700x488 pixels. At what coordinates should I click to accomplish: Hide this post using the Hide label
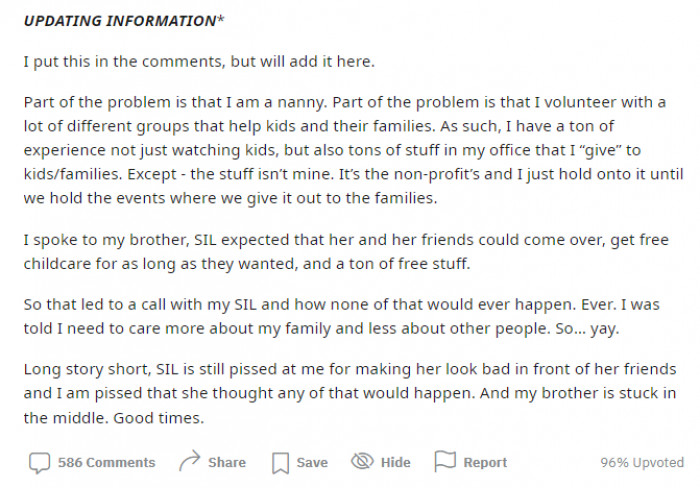(x=395, y=463)
